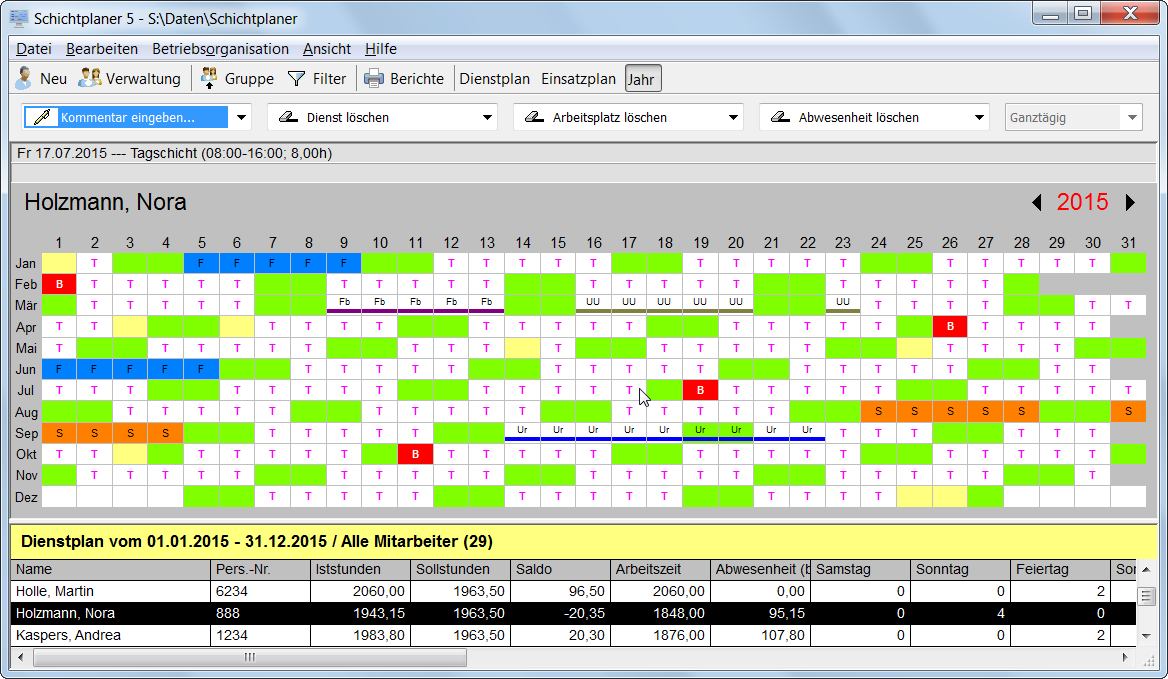Open the Hilfe menu

(x=381, y=49)
